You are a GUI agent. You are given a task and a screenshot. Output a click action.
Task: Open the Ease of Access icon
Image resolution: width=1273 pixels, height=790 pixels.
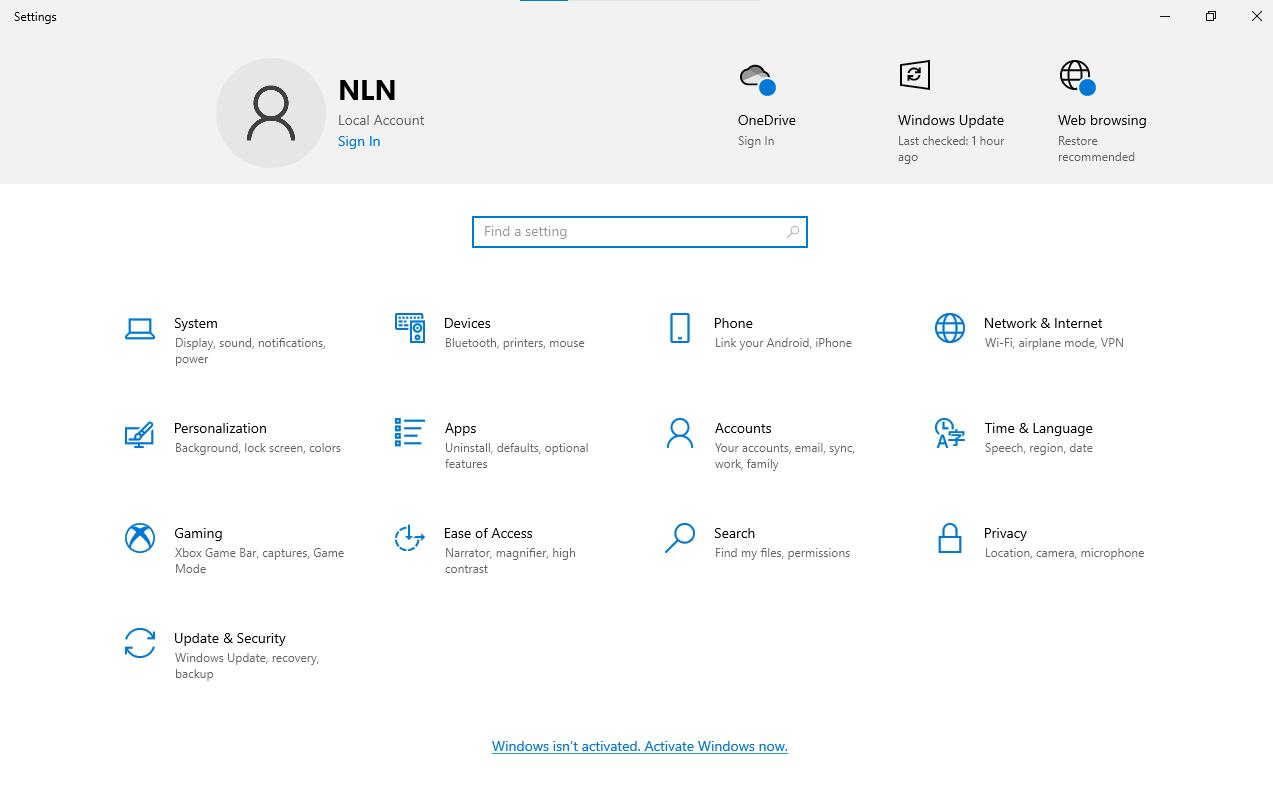(410, 538)
